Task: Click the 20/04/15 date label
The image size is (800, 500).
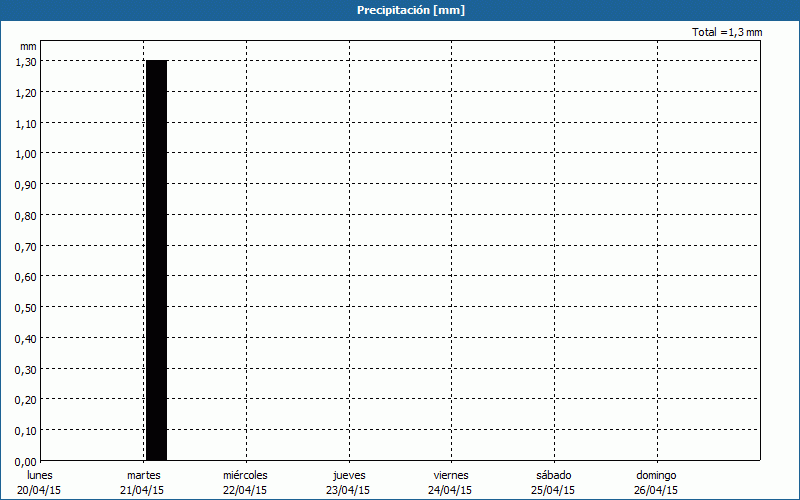Action: pyautogui.click(x=40, y=490)
